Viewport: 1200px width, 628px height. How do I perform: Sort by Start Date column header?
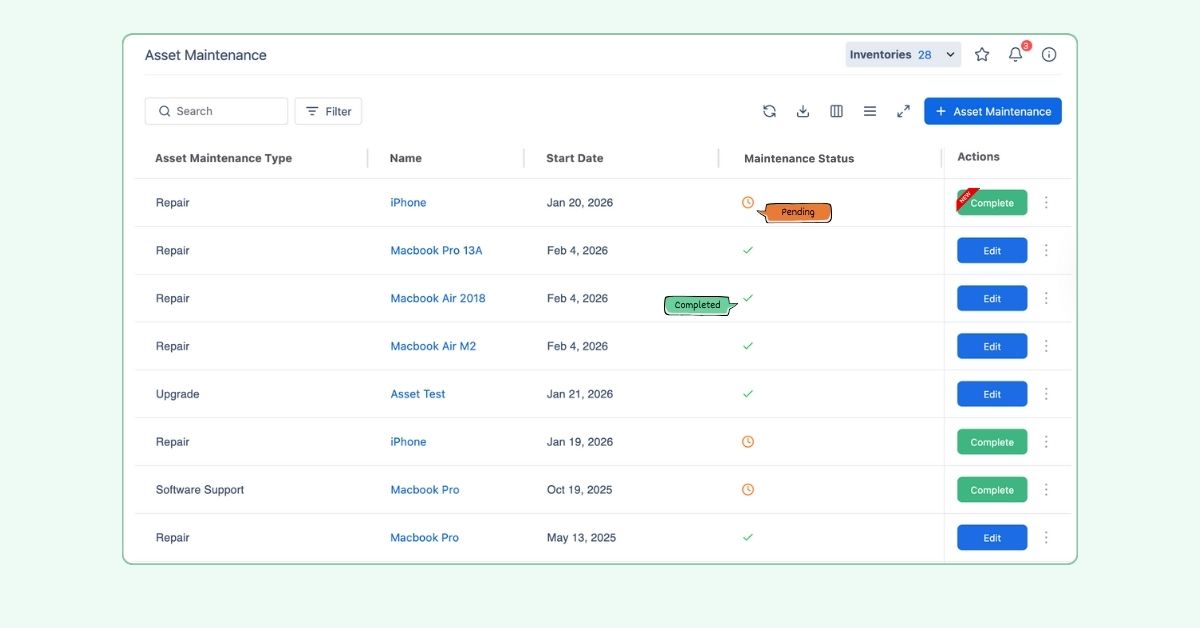[575, 158]
